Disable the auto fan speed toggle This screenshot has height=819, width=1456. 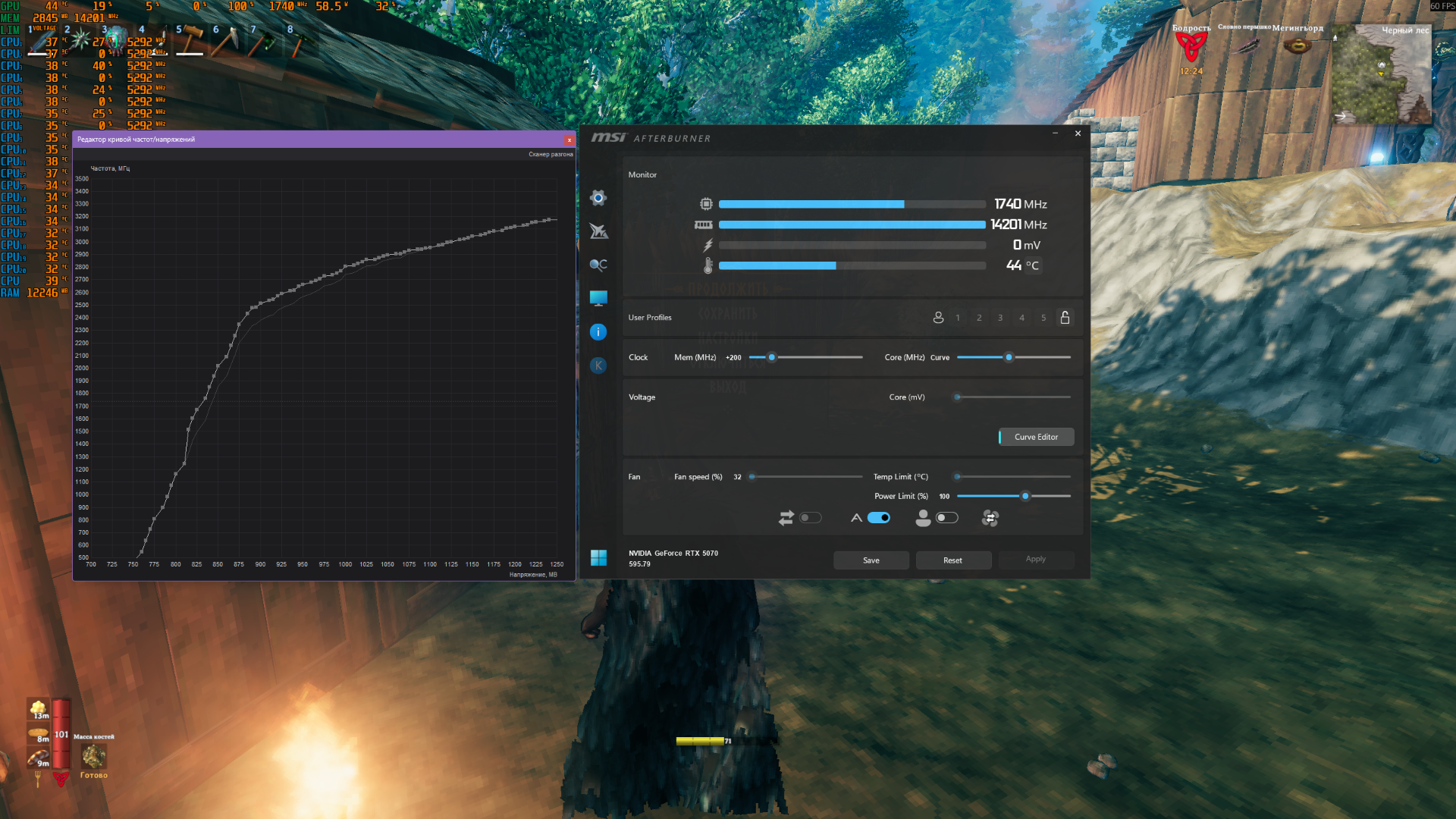point(878,518)
